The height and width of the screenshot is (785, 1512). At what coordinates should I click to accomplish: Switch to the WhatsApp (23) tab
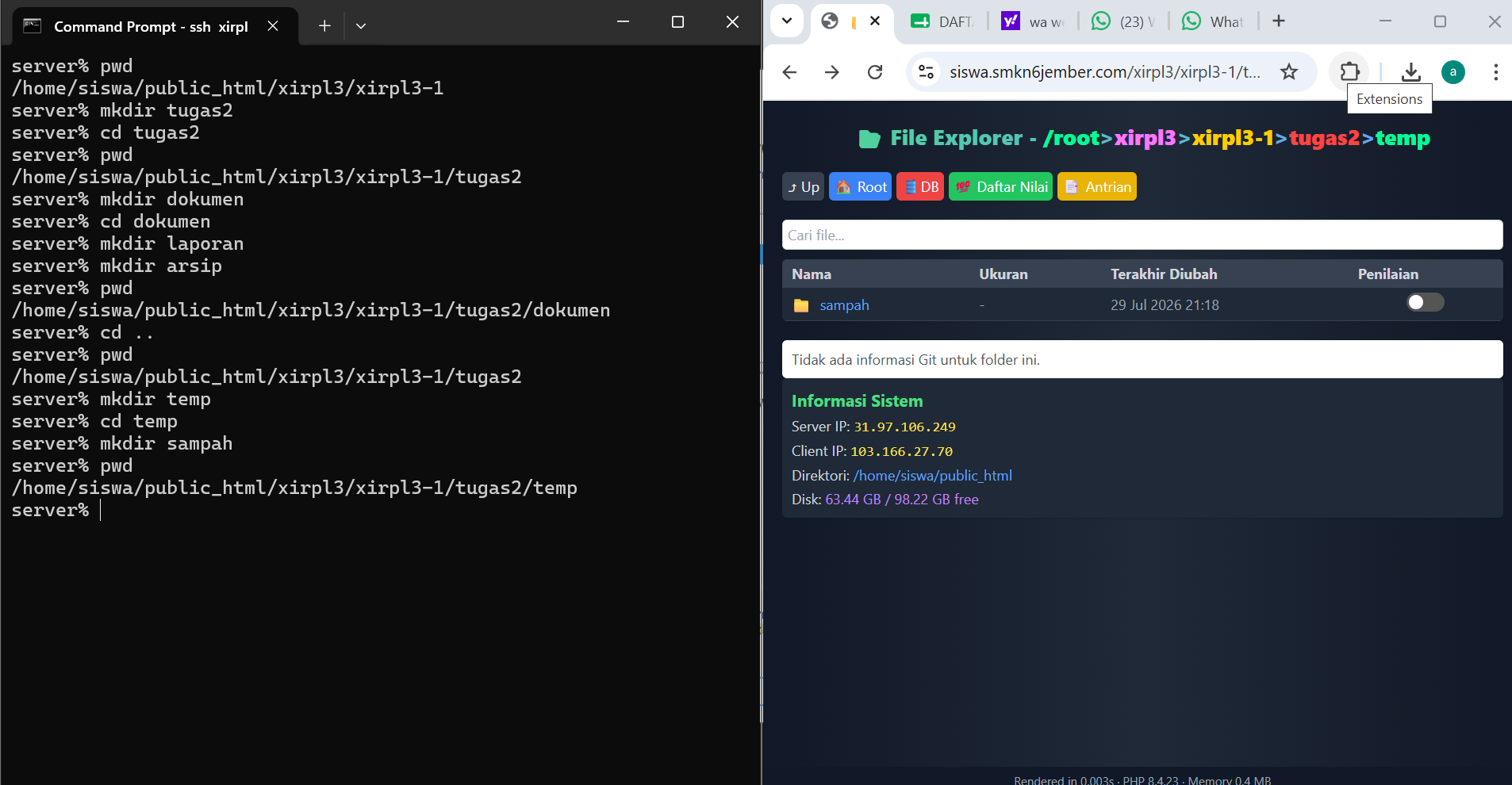click(x=1122, y=21)
